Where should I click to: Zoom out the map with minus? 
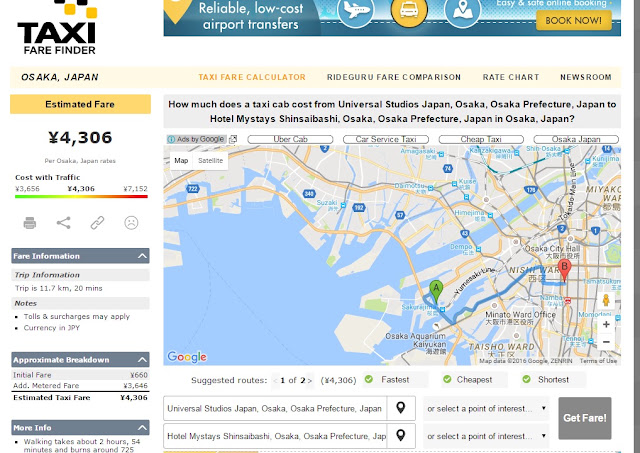(606, 342)
